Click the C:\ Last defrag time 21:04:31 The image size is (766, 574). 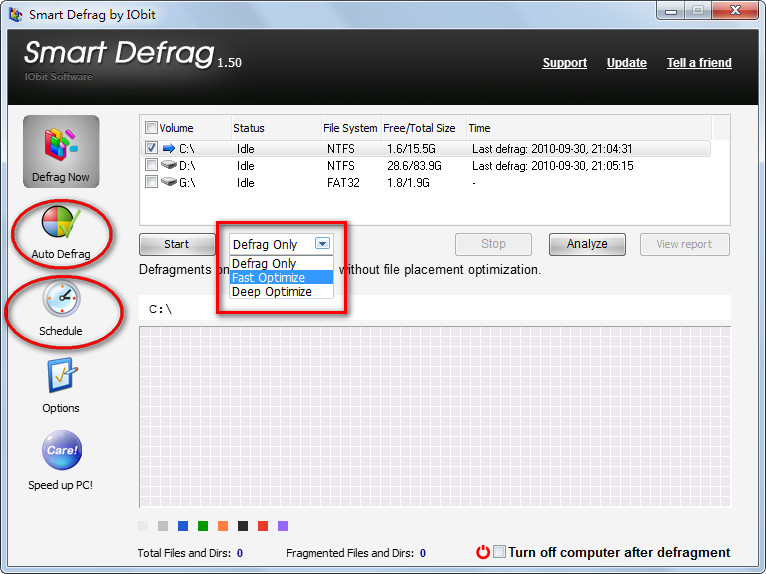552,149
